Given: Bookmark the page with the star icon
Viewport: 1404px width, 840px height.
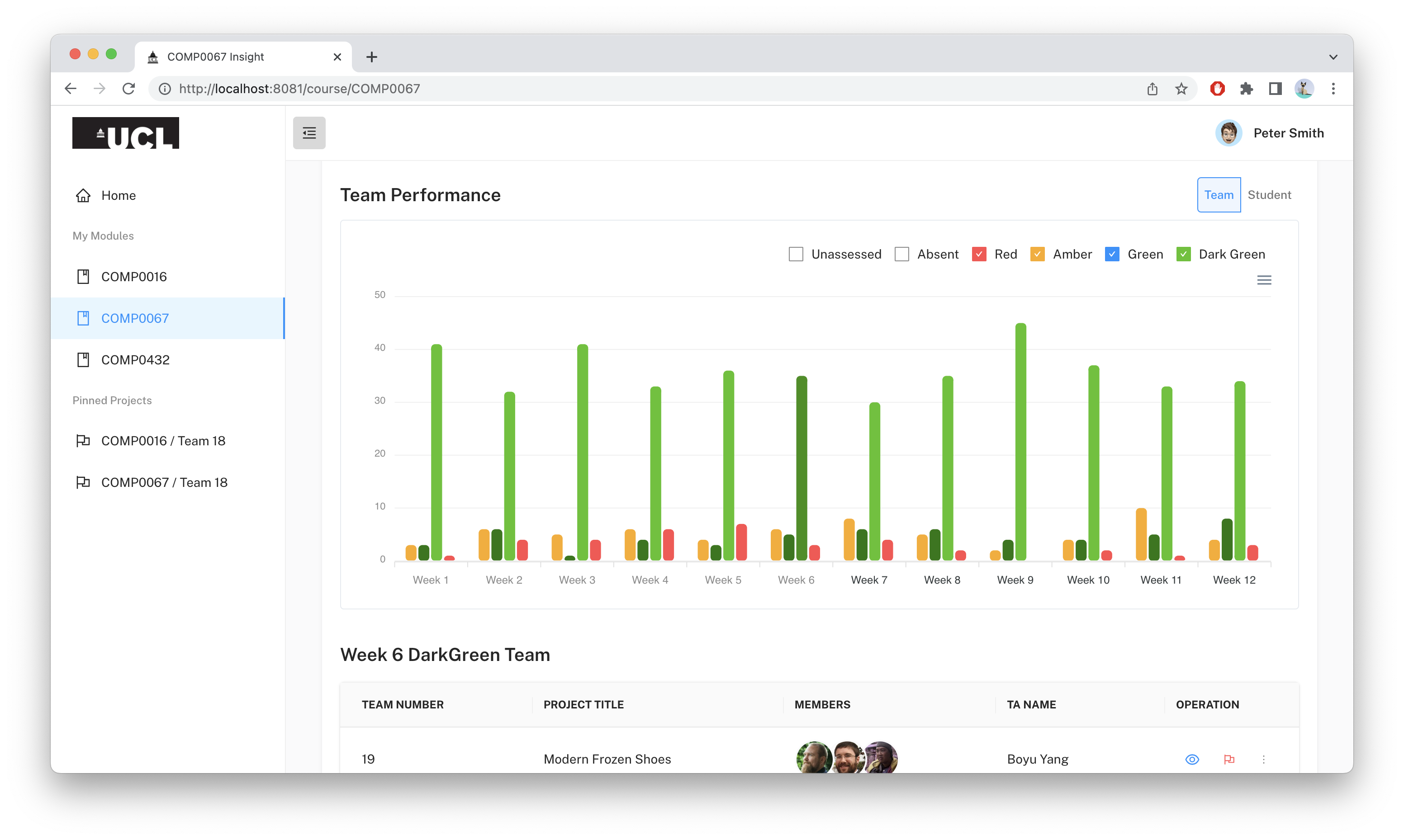Looking at the screenshot, I should 1181,88.
